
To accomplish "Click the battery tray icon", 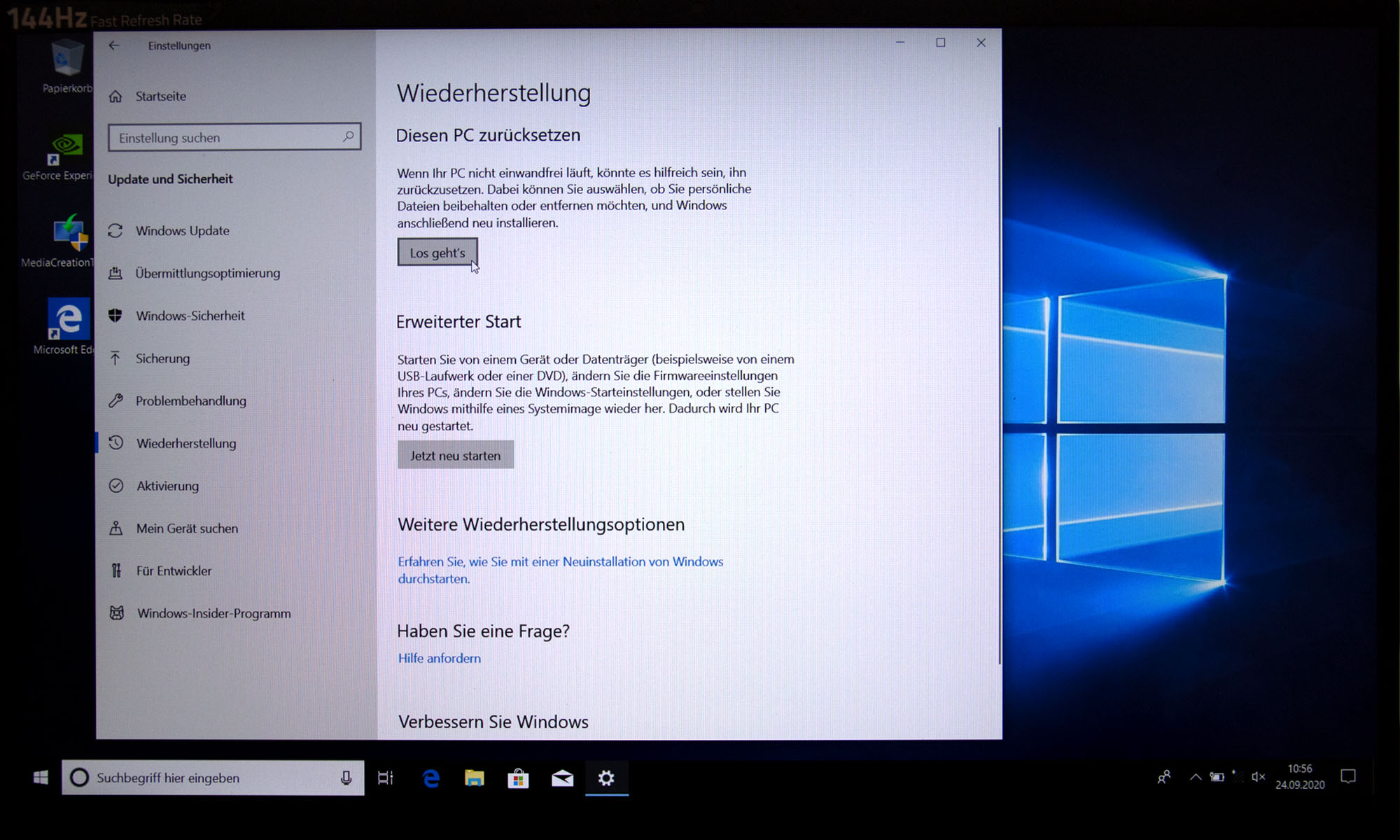I will (1217, 777).
